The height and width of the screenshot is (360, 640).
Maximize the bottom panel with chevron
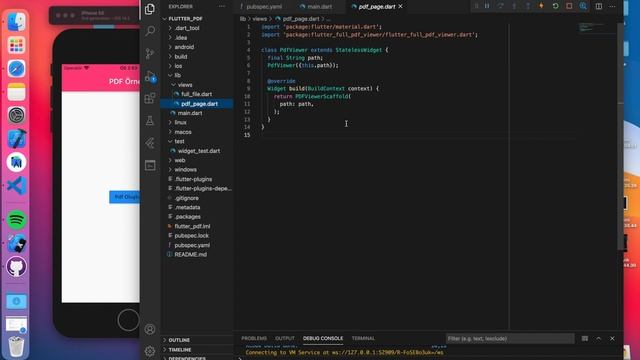click(x=599, y=338)
